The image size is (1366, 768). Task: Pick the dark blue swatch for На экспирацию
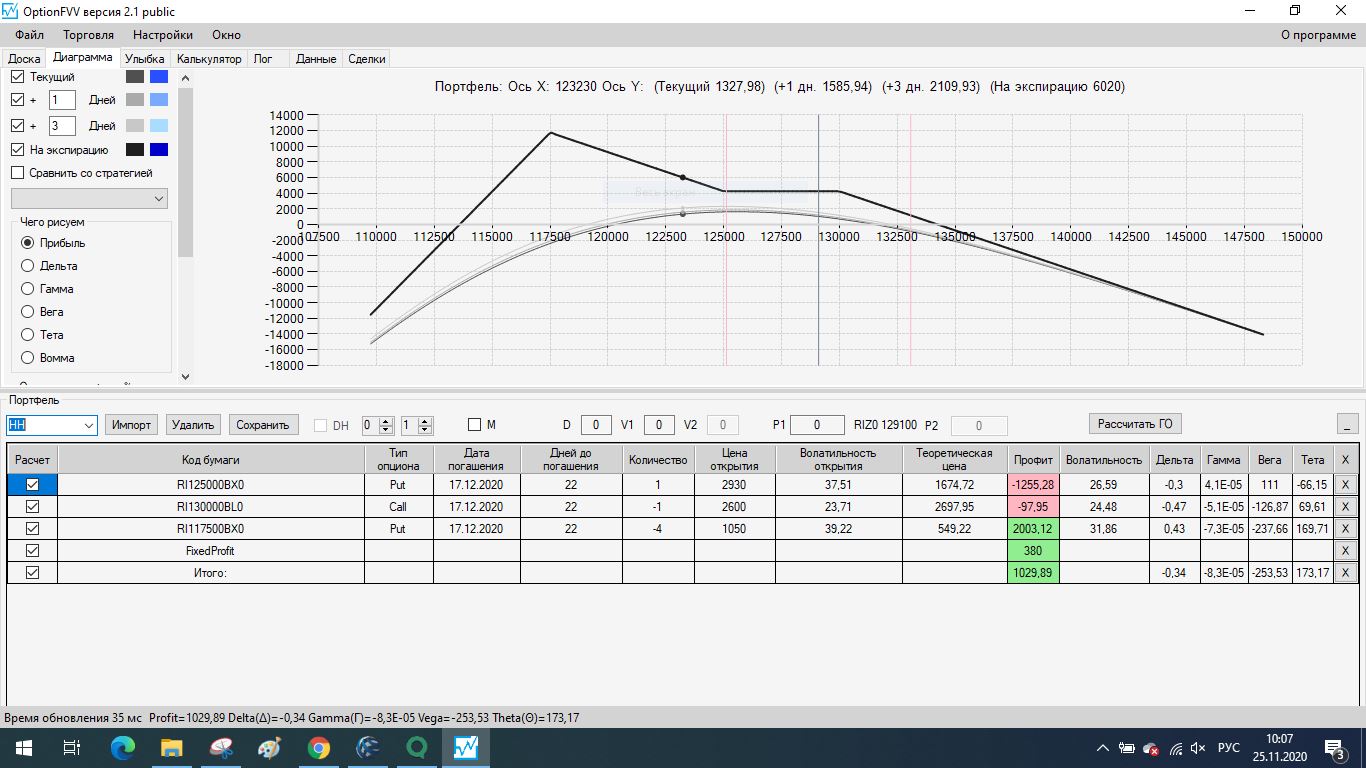click(159, 150)
